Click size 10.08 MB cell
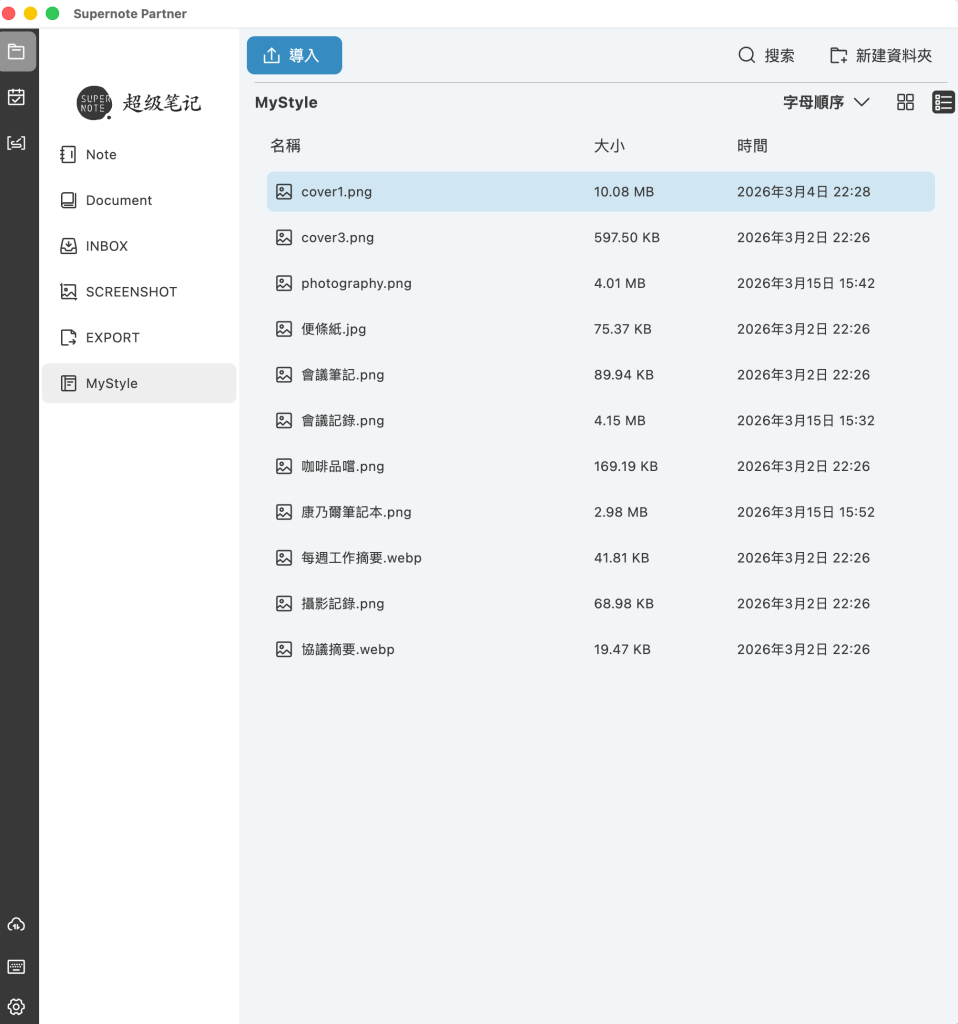The height and width of the screenshot is (1024, 958). 624,192
